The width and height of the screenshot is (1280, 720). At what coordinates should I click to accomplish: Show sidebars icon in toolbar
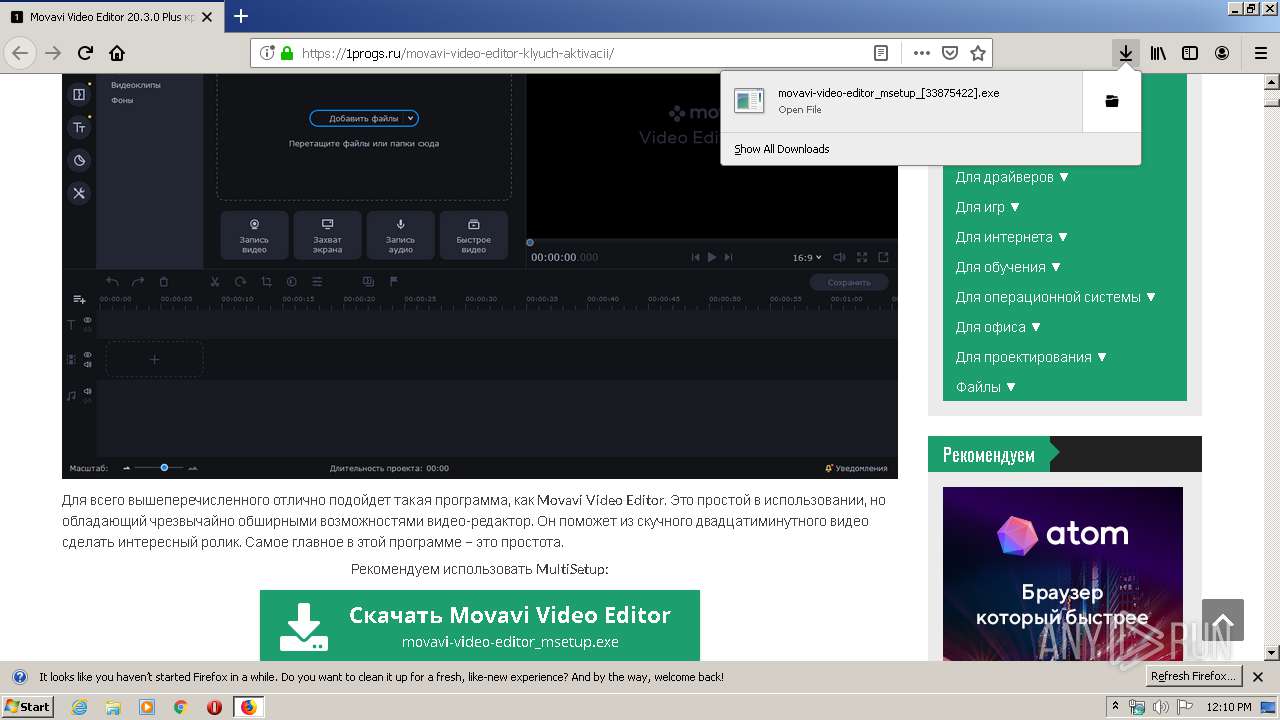click(x=1190, y=53)
